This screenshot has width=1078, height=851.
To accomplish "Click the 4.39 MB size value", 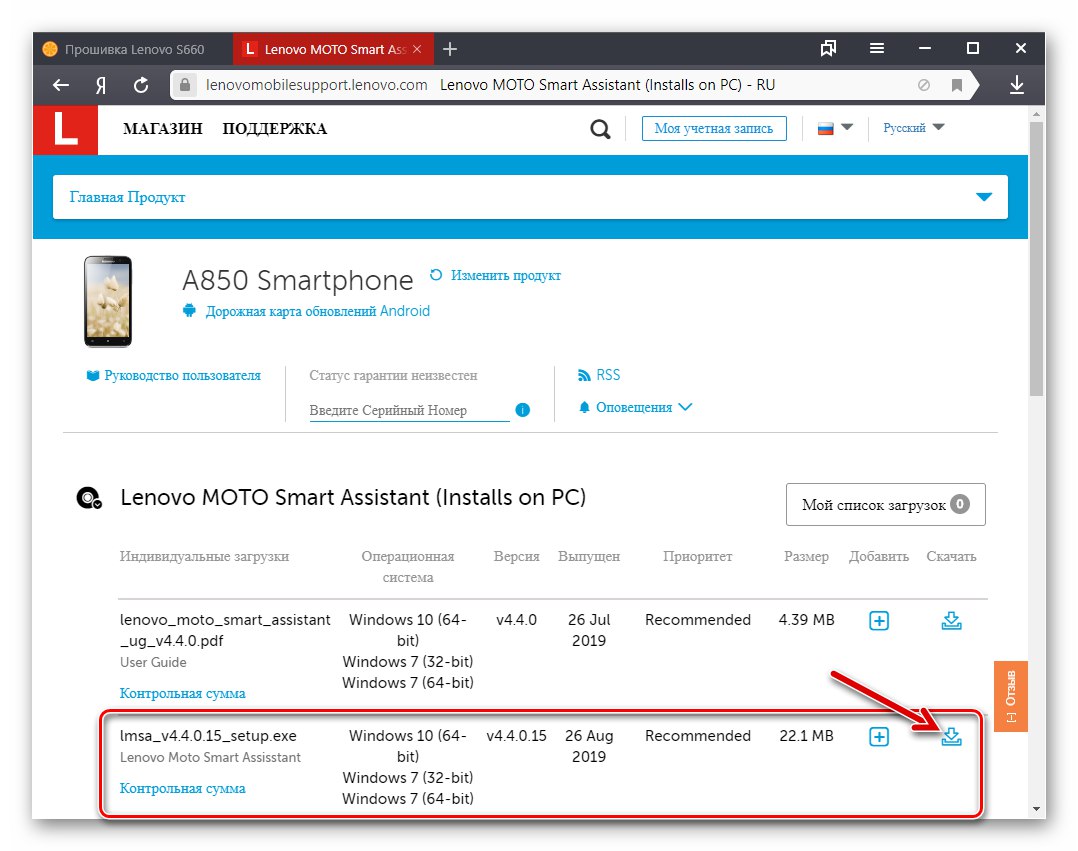I will tap(806, 619).
